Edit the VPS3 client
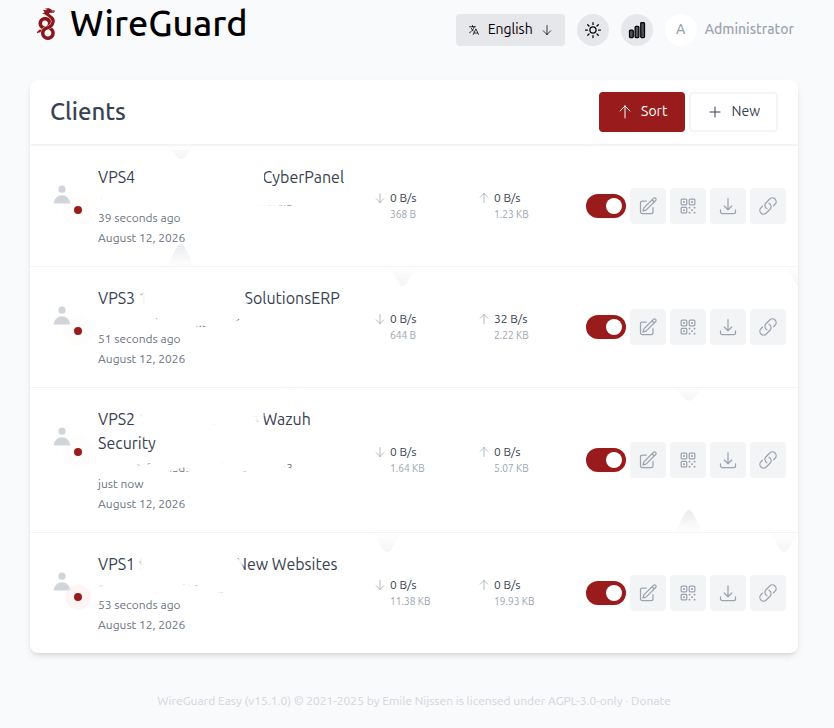The image size is (834, 728). pos(648,327)
